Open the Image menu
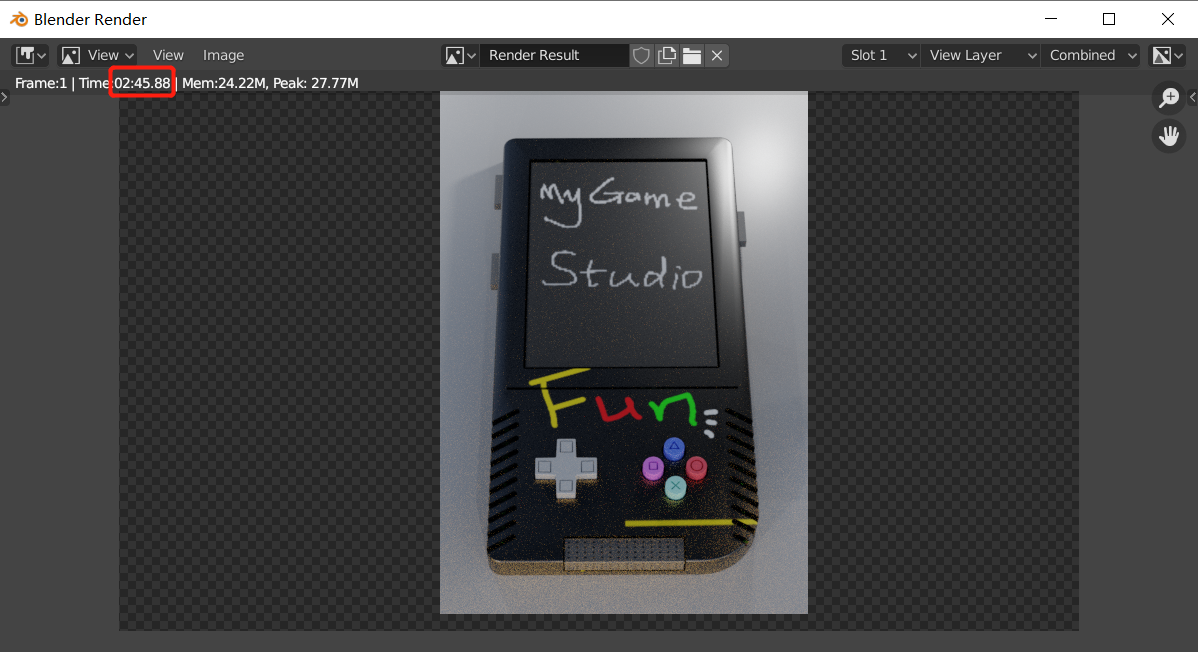The image size is (1198, 652). (x=223, y=55)
